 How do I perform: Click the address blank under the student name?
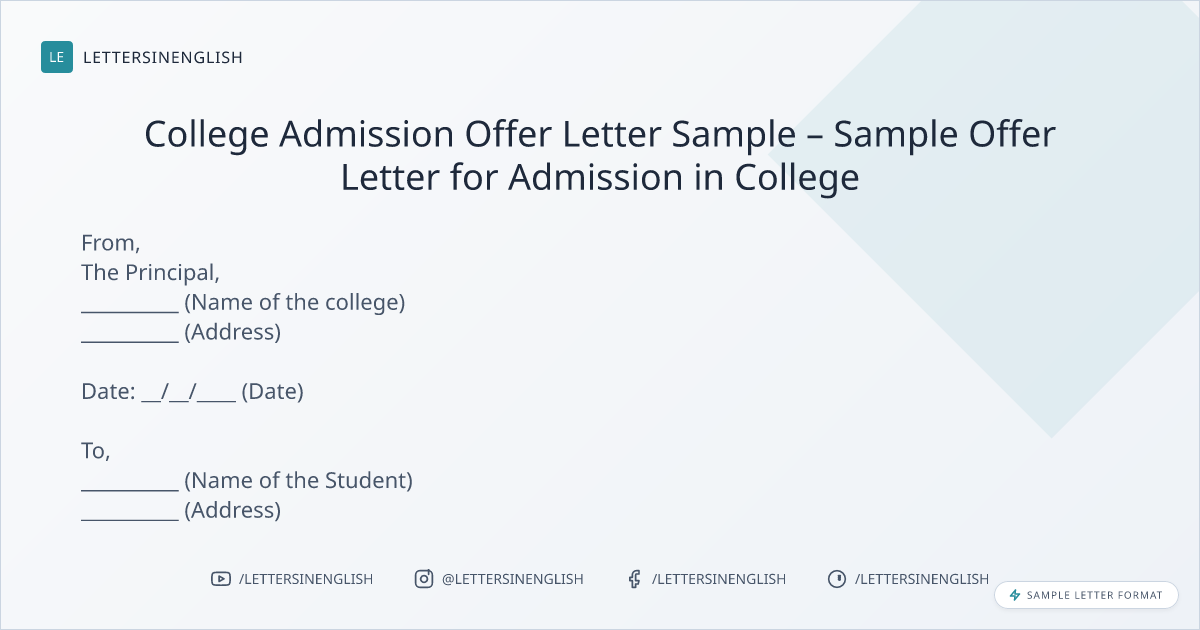(130, 512)
